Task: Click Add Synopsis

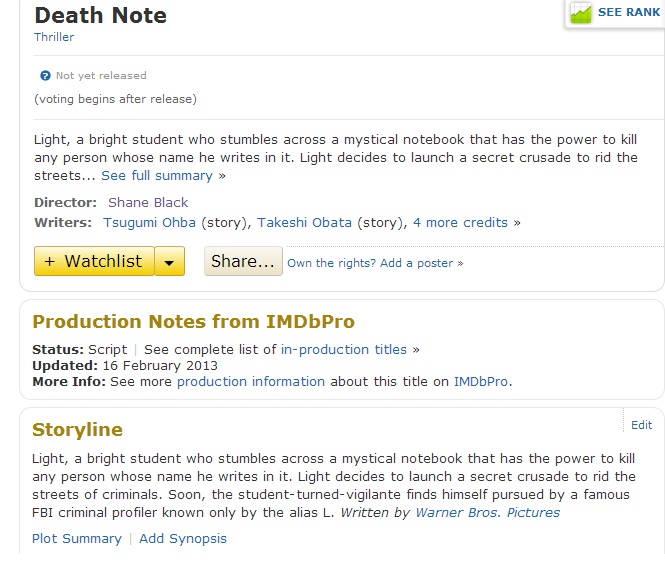Action: pyautogui.click(x=183, y=538)
